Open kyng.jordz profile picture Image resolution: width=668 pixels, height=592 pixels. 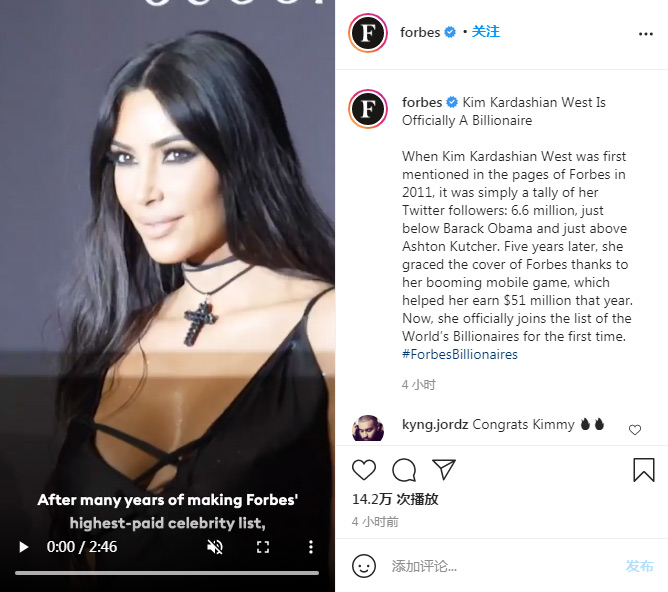pyautogui.click(x=368, y=429)
